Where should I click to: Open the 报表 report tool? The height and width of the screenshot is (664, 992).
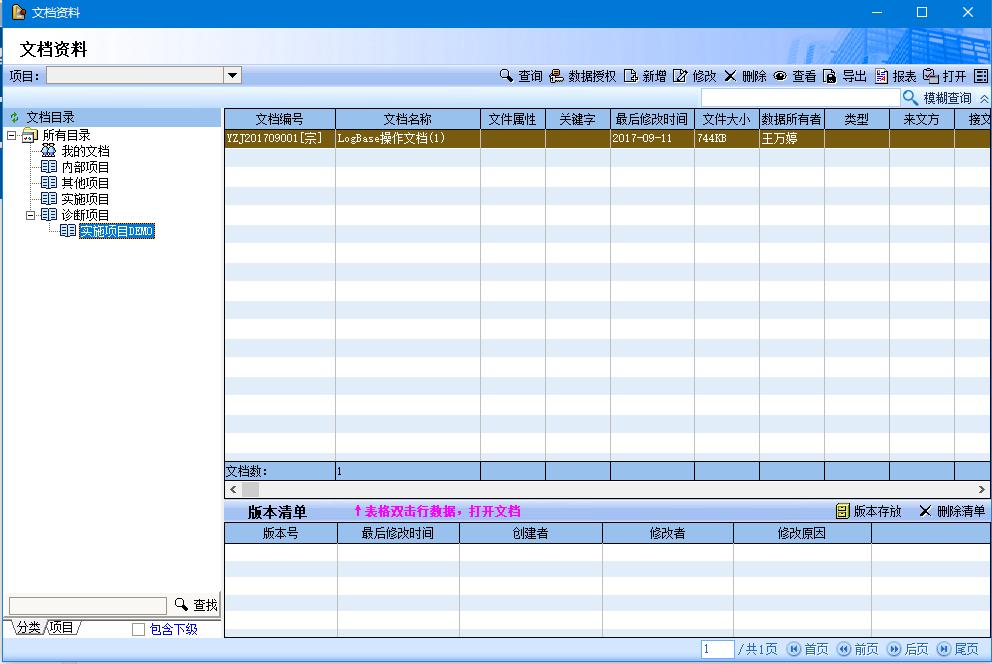click(x=881, y=76)
